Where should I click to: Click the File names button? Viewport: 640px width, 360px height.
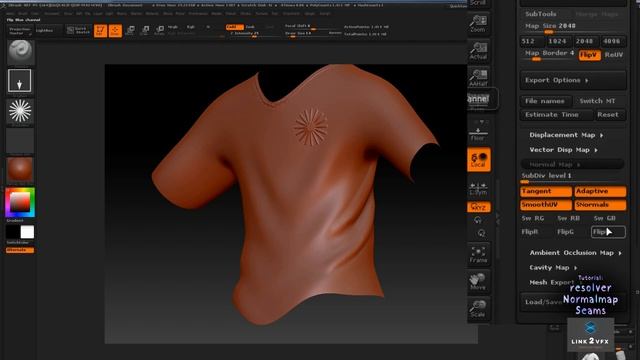click(545, 101)
